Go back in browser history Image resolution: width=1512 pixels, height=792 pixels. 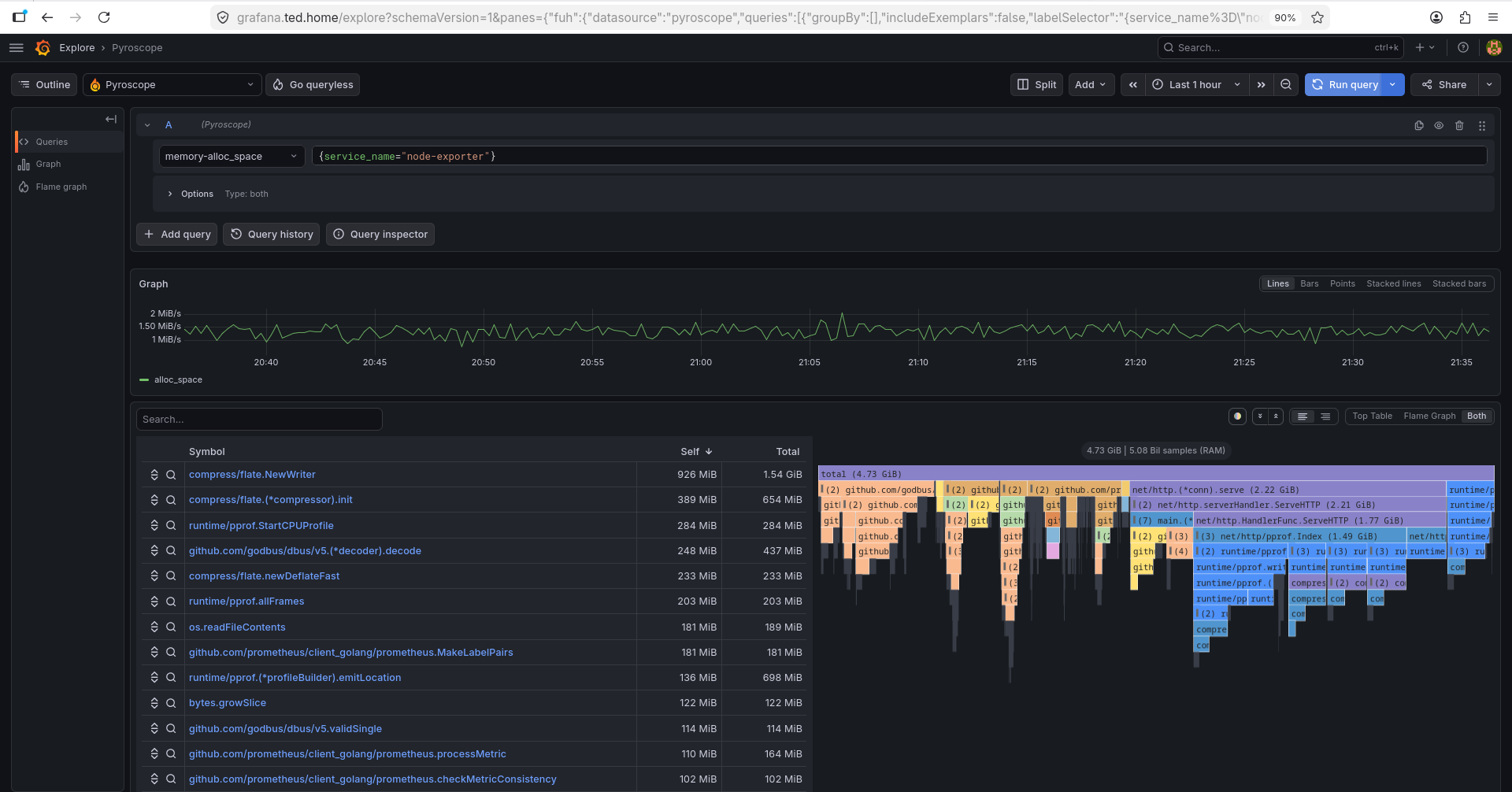click(47, 17)
